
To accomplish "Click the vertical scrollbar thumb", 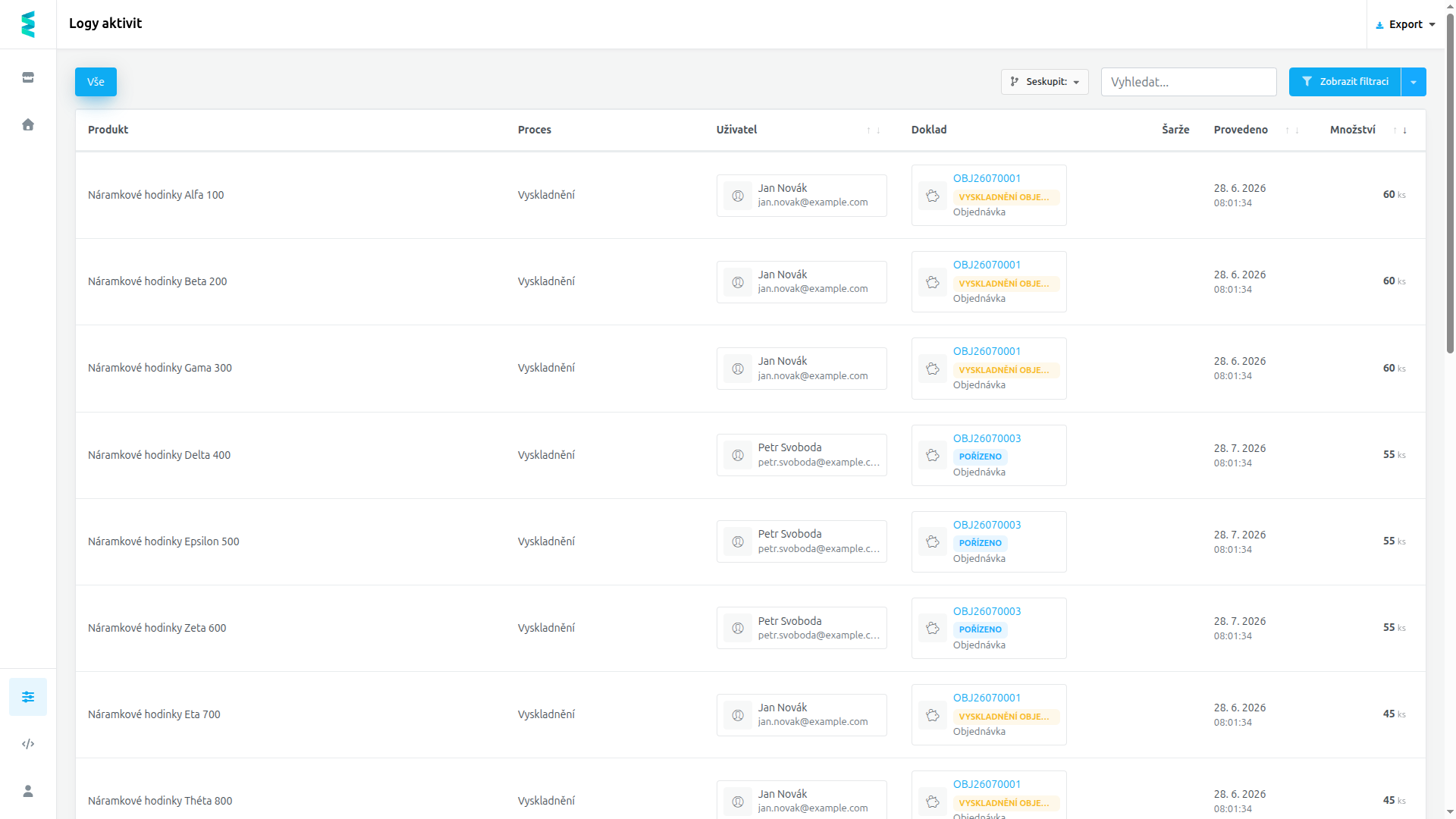I will [x=1450, y=182].
